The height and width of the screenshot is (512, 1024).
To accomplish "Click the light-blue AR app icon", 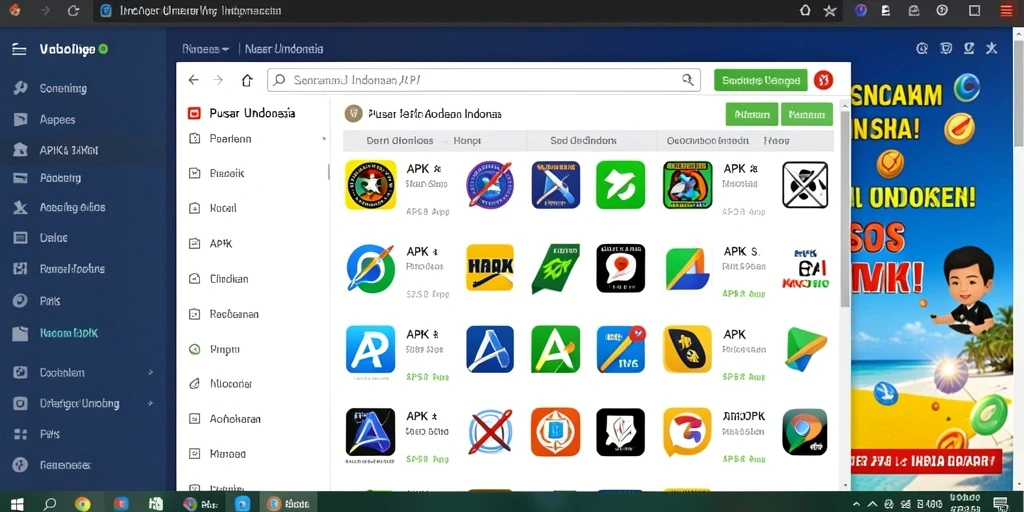I will 370,349.
